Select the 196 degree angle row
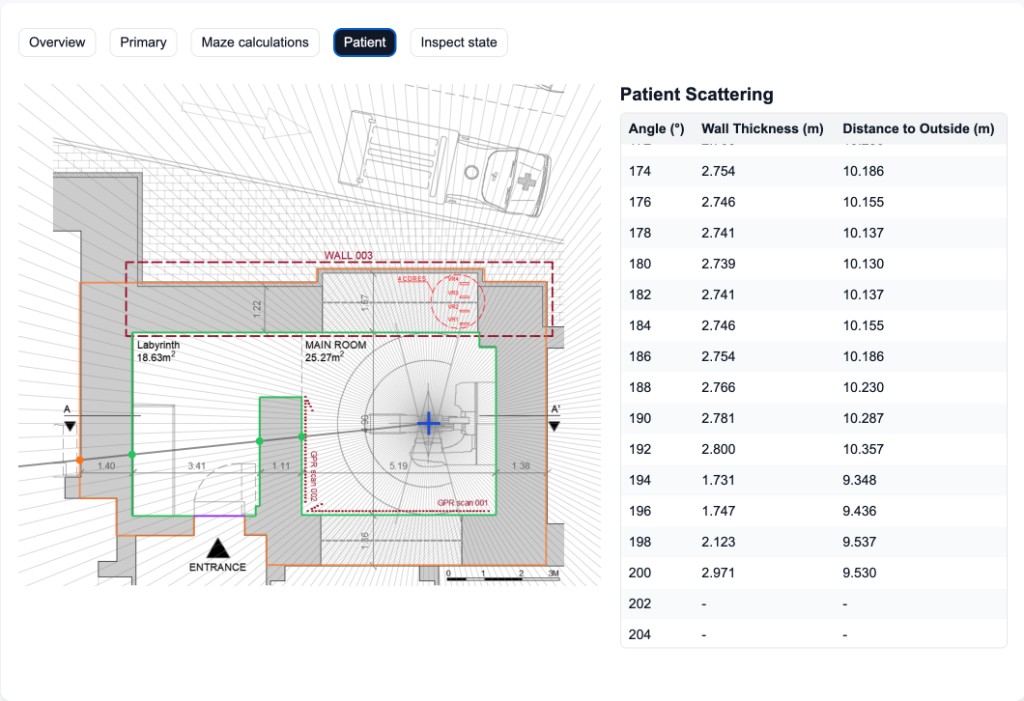The width and height of the screenshot is (1024, 701). (814, 511)
